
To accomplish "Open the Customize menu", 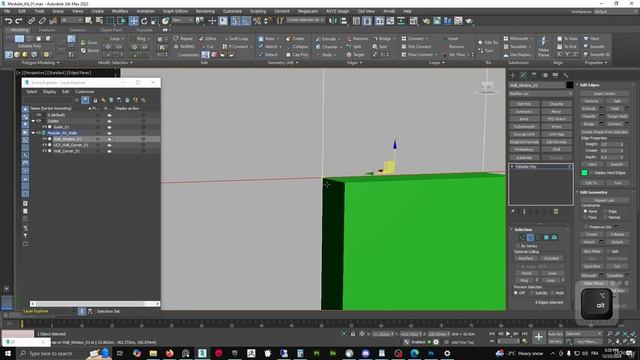I will (232, 11).
